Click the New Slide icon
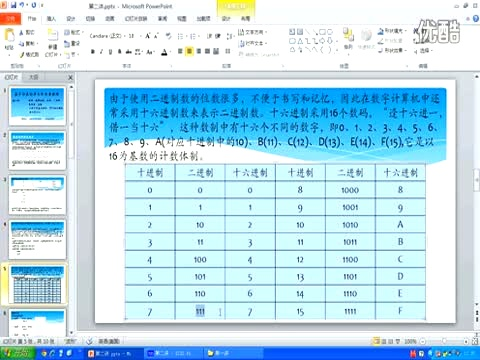Image resolution: width=480 pixels, height=360 pixels. tap(52, 35)
